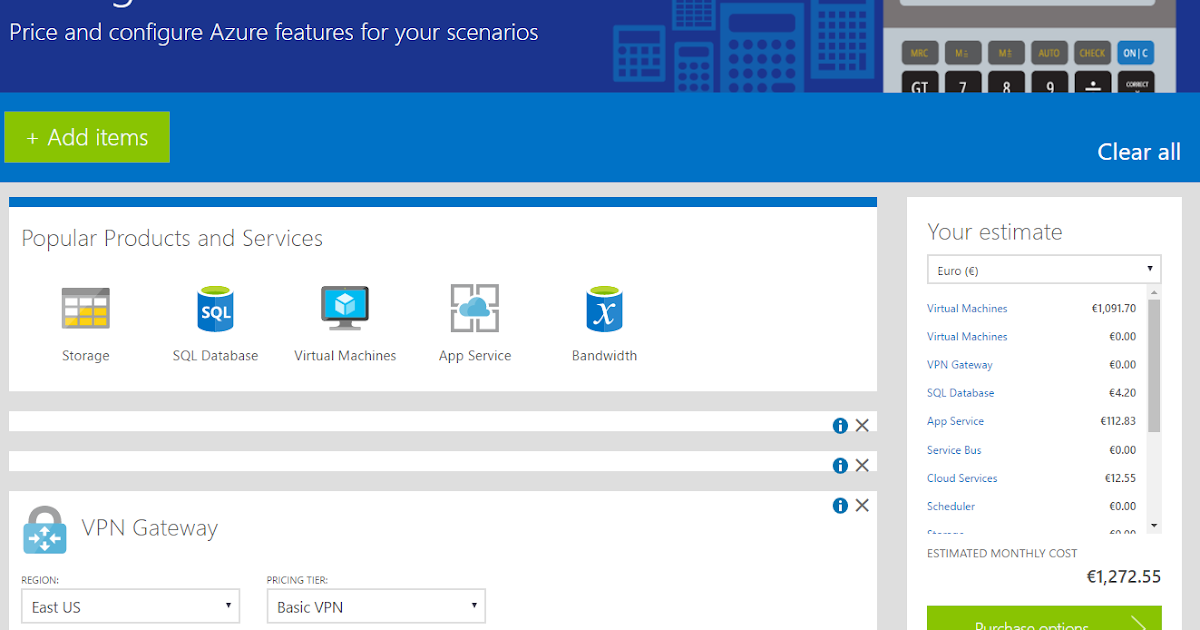Select the SQL Database product icon
This screenshot has height=630, width=1200.
[x=215, y=309]
